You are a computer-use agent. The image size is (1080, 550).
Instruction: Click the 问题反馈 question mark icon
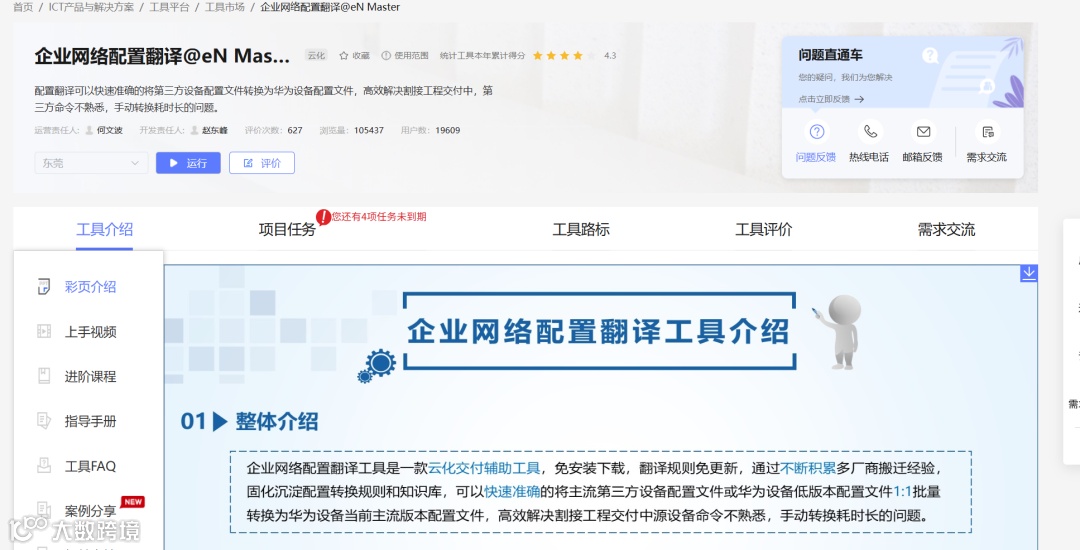coord(817,131)
